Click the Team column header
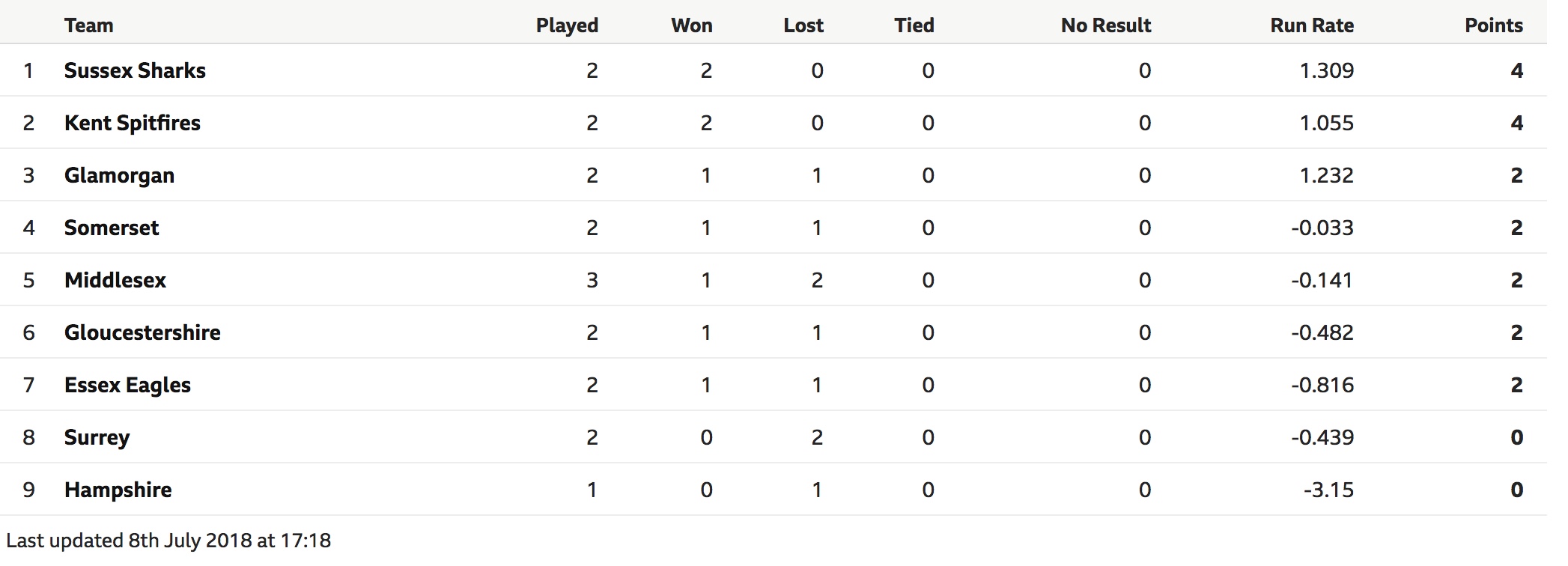The image size is (1568, 566). coord(88,25)
